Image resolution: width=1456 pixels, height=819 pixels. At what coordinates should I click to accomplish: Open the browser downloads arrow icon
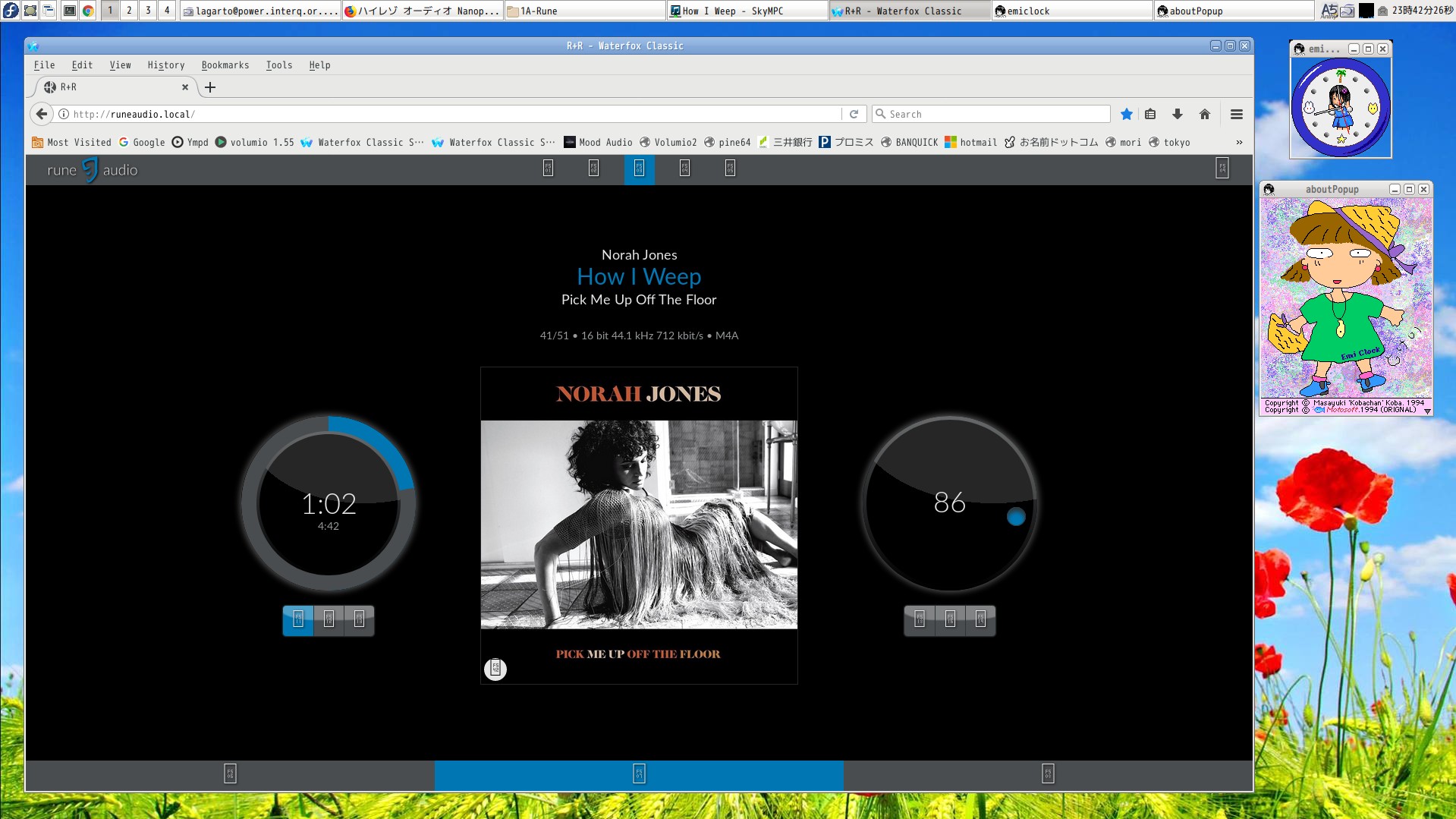1177,114
